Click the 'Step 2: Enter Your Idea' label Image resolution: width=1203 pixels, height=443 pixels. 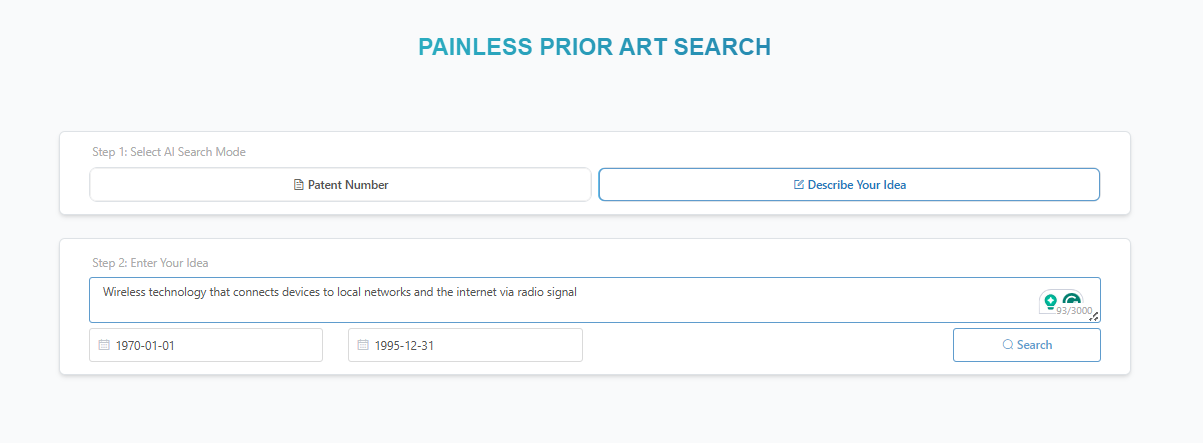pyautogui.click(x=150, y=263)
